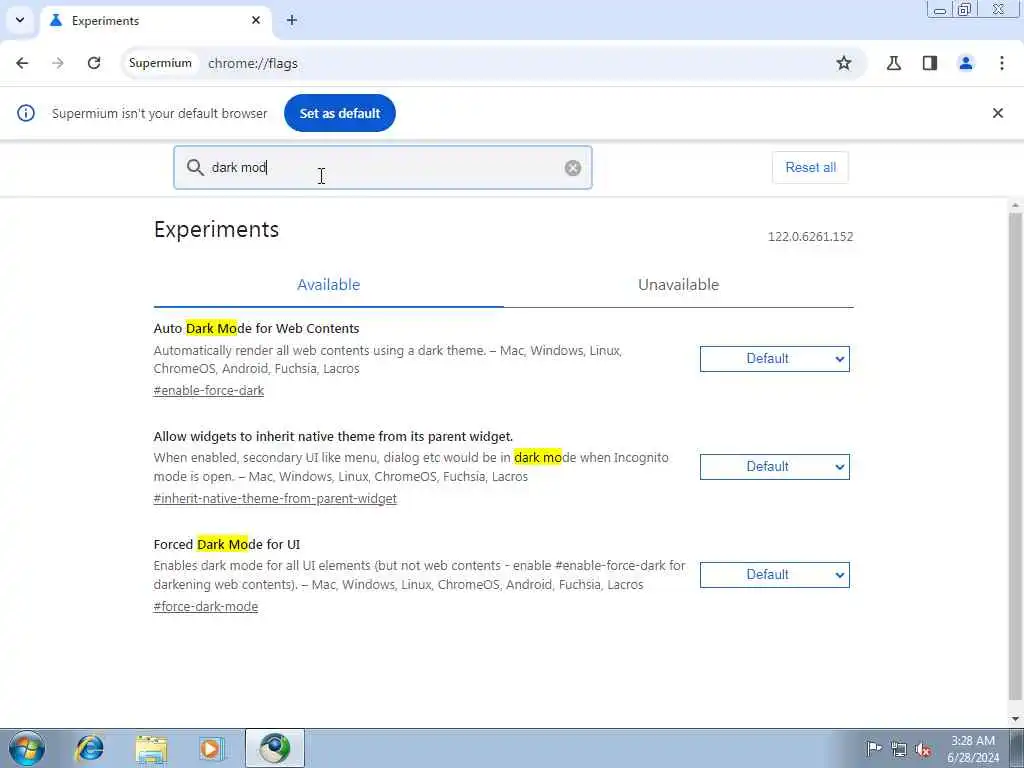The width and height of the screenshot is (1024, 768).
Task: Click the Auto Dark Mode for Web Contents title
Action: click(256, 328)
